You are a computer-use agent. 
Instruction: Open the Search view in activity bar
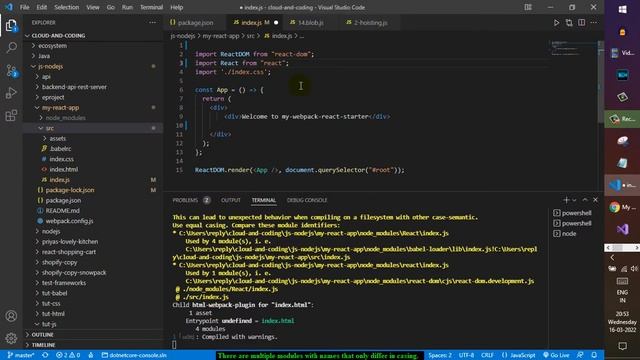tap(11, 48)
